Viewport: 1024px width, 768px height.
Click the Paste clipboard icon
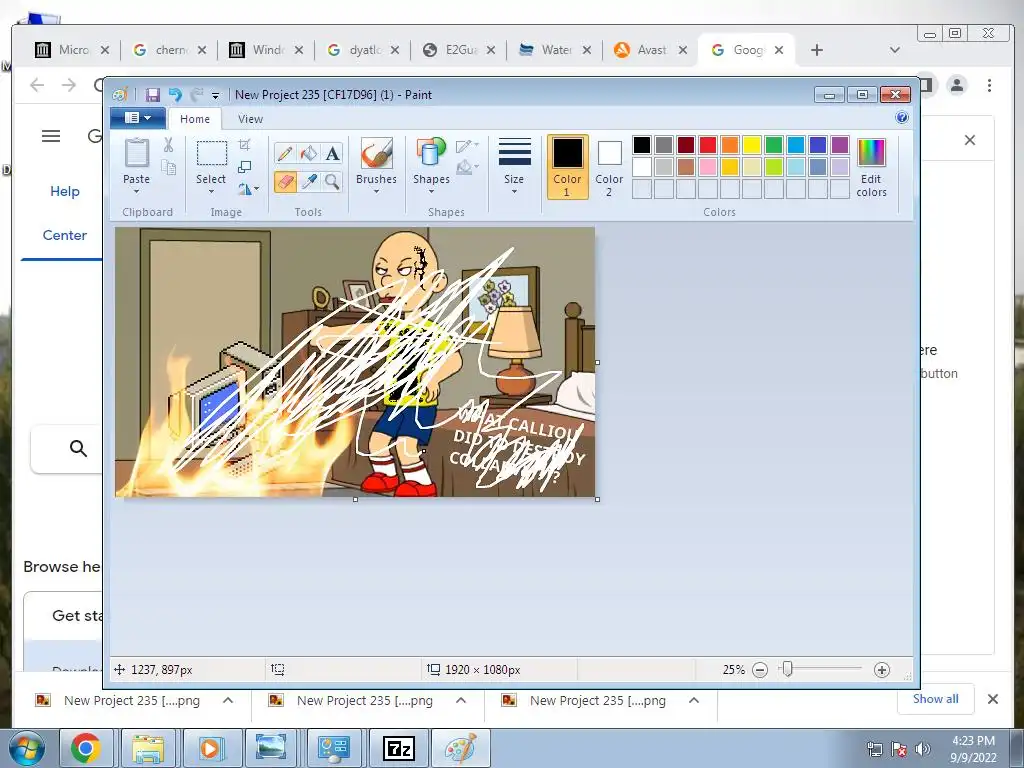pos(137,153)
